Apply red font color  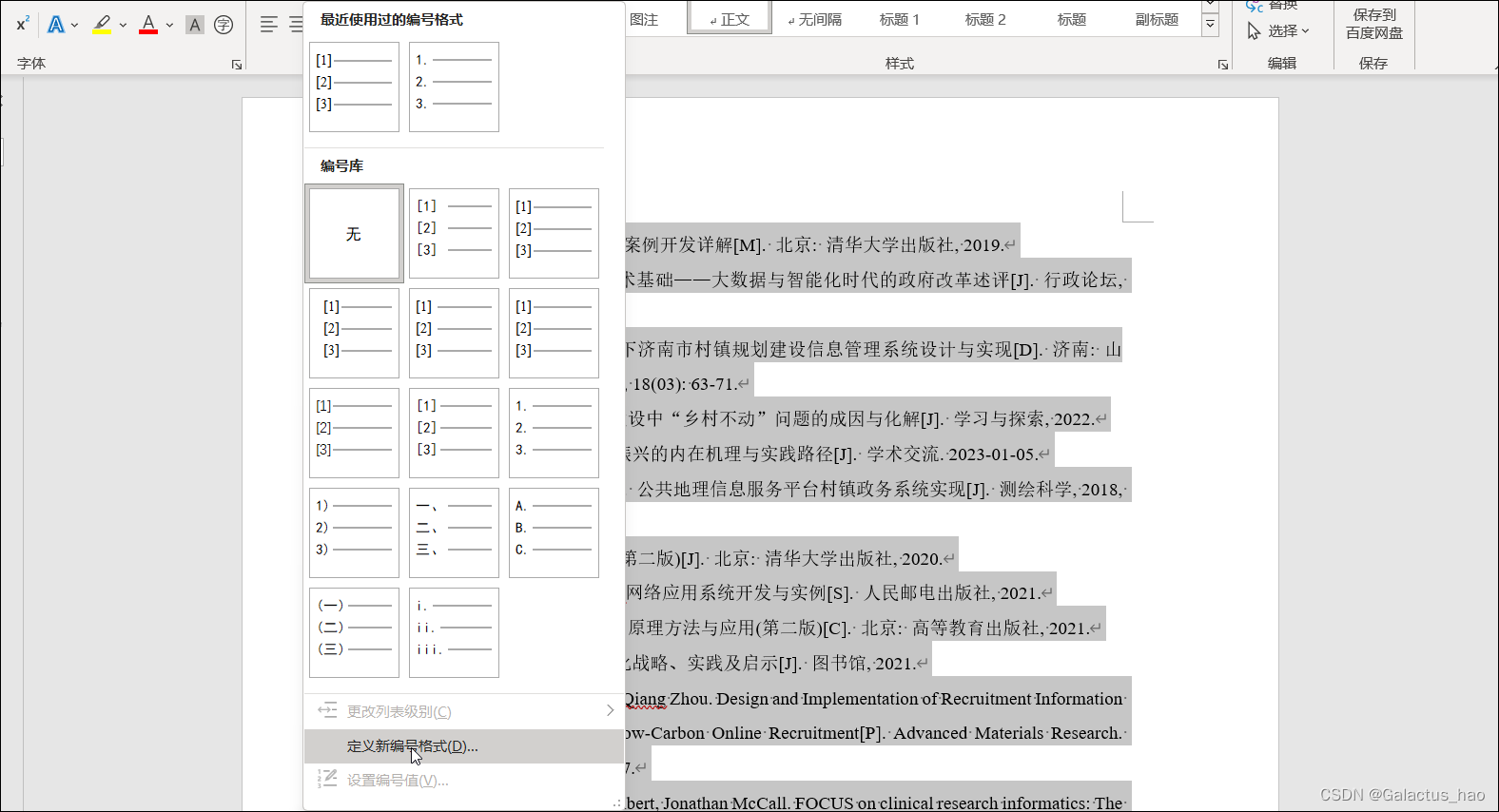148,25
